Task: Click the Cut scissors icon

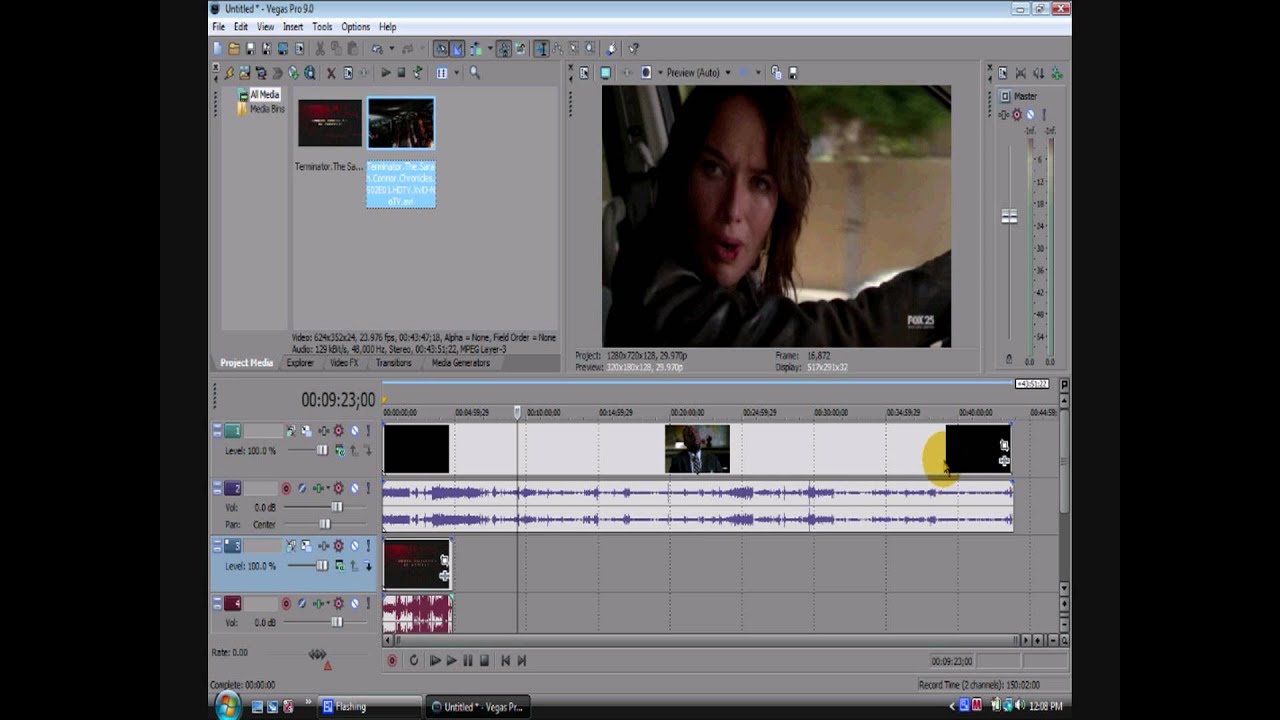Action: click(x=320, y=48)
